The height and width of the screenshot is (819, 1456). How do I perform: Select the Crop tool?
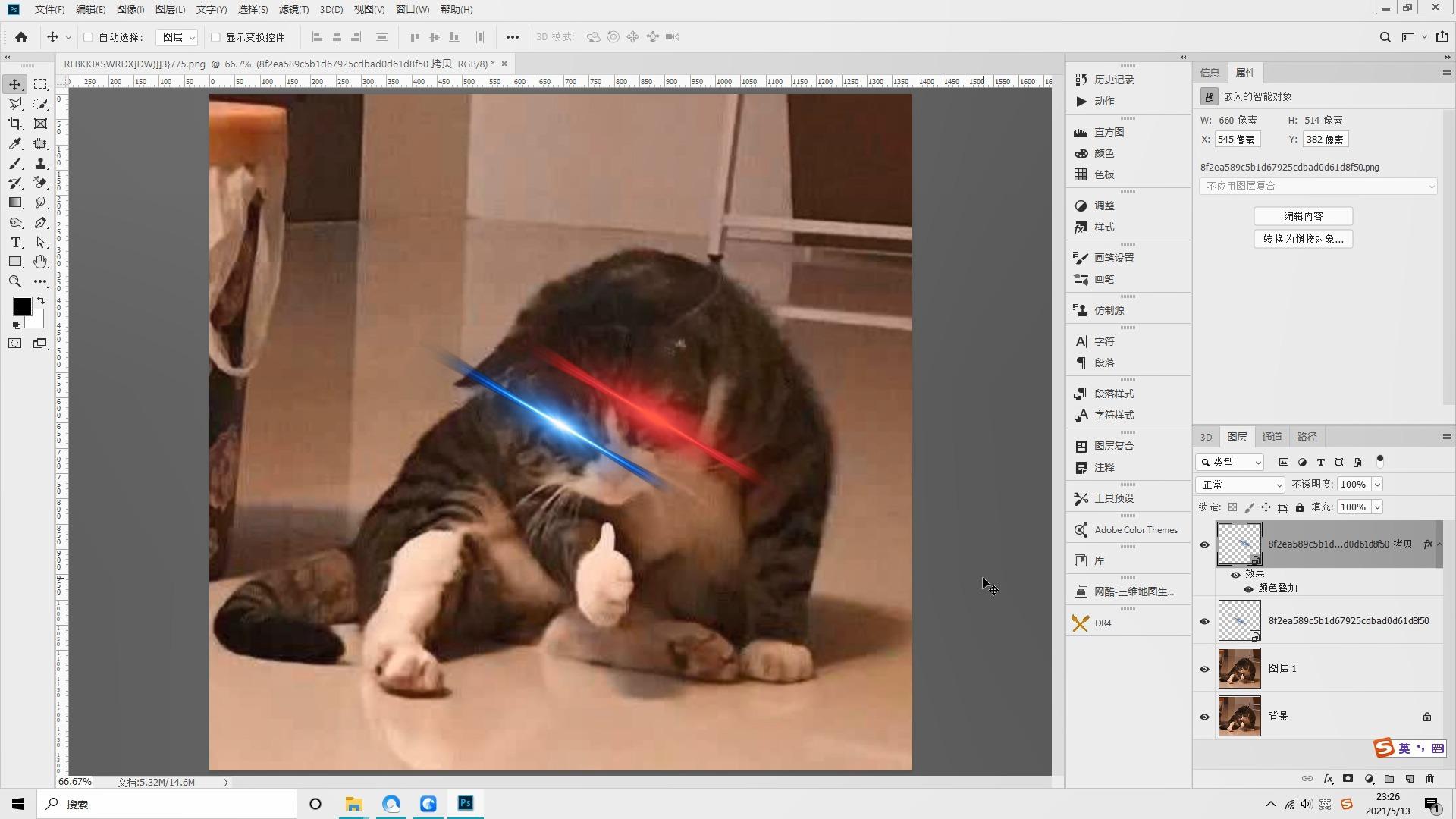(15, 124)
